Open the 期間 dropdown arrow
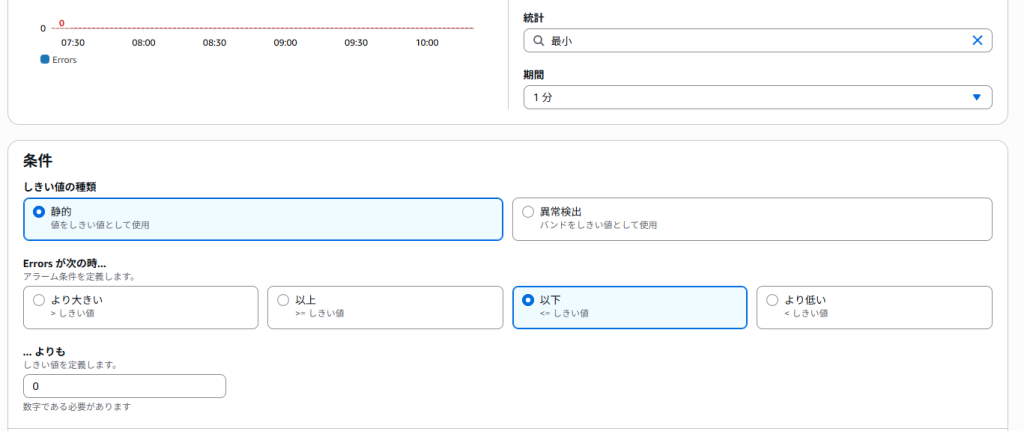Image resolution: width=1024 pixels, height=431 pixels. (976, 97)
